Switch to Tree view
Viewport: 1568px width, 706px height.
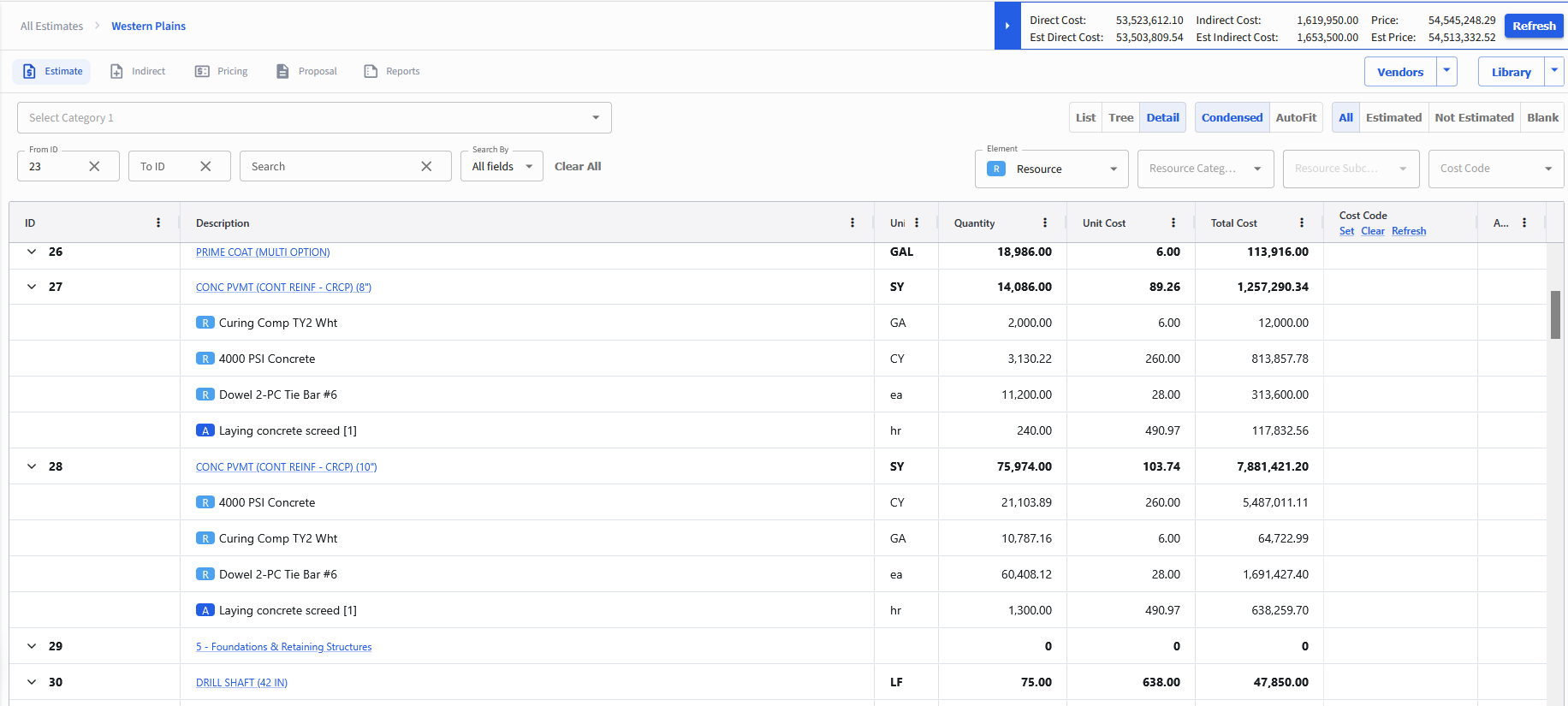point(1120,118)
